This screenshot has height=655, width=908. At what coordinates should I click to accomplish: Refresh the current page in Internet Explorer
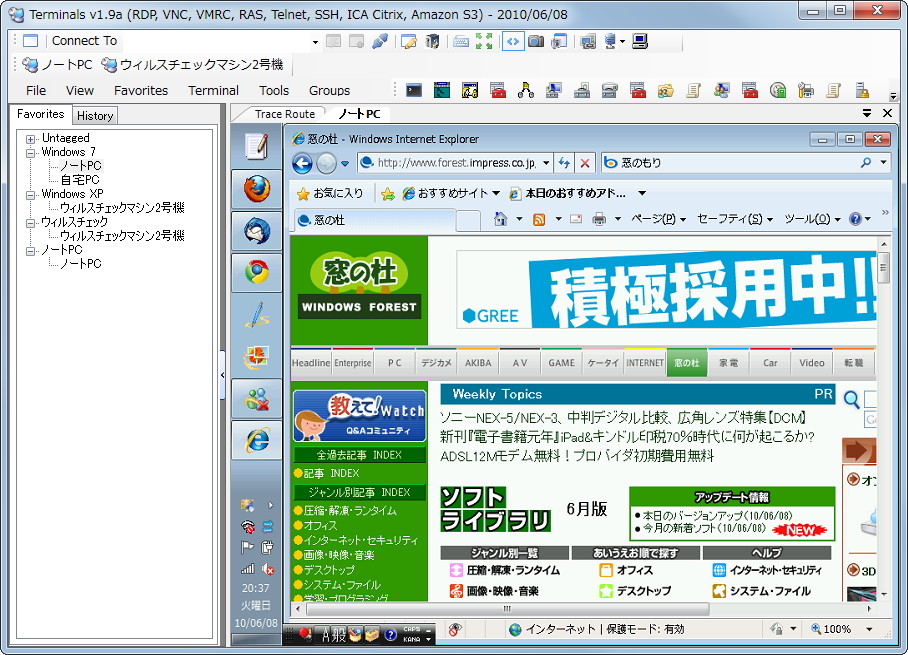[x=564, y=163]
